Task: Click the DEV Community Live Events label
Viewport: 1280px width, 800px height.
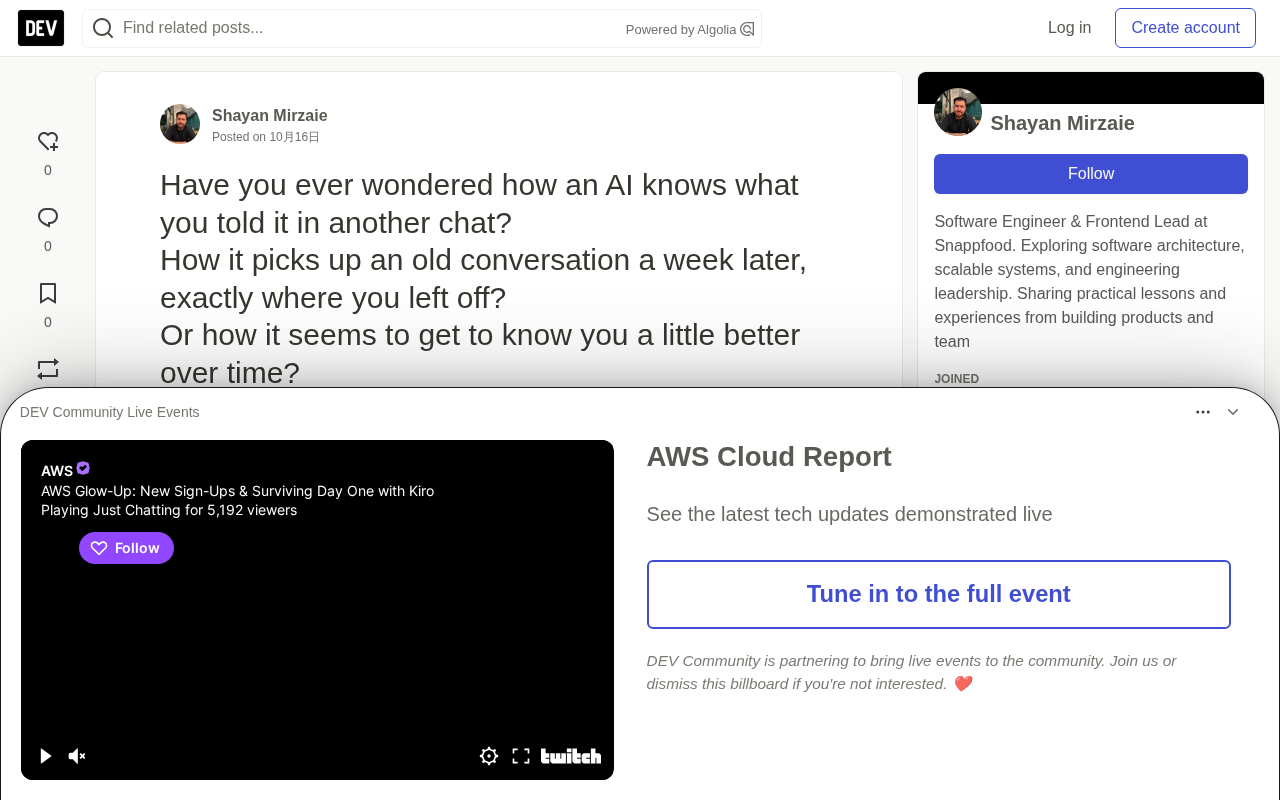Action: 110,412
